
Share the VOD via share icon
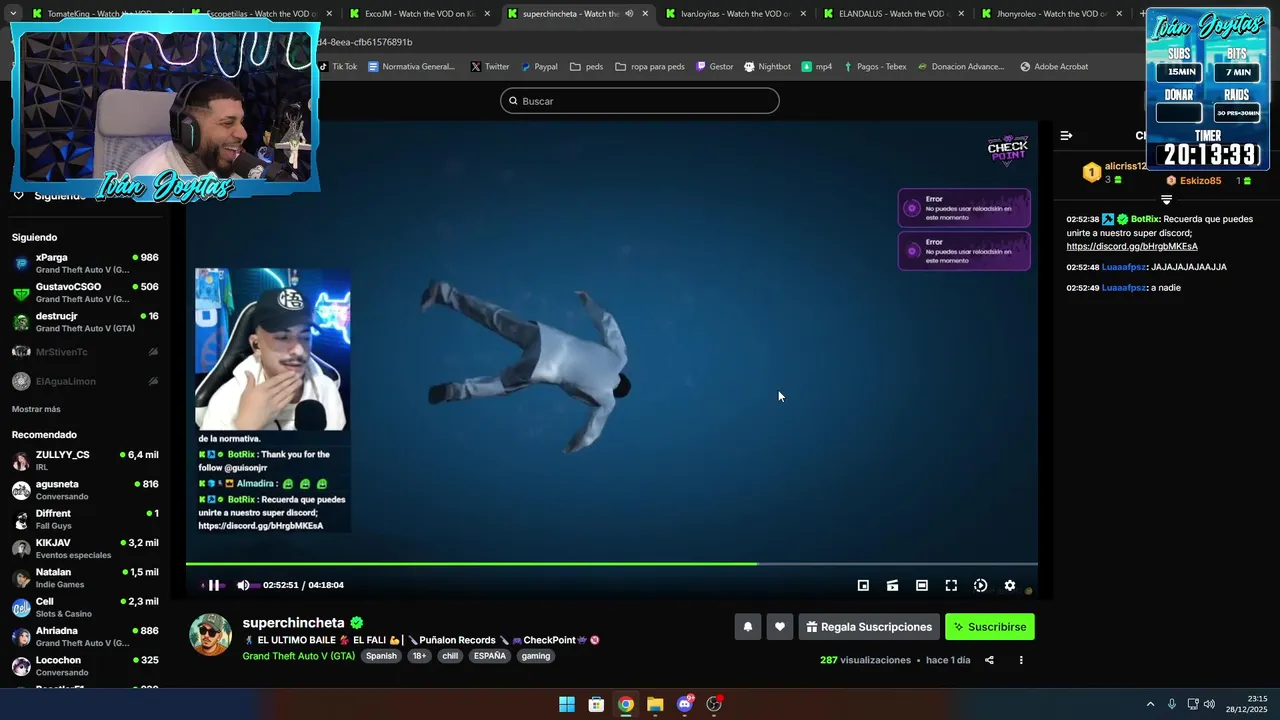coord(989,660)
